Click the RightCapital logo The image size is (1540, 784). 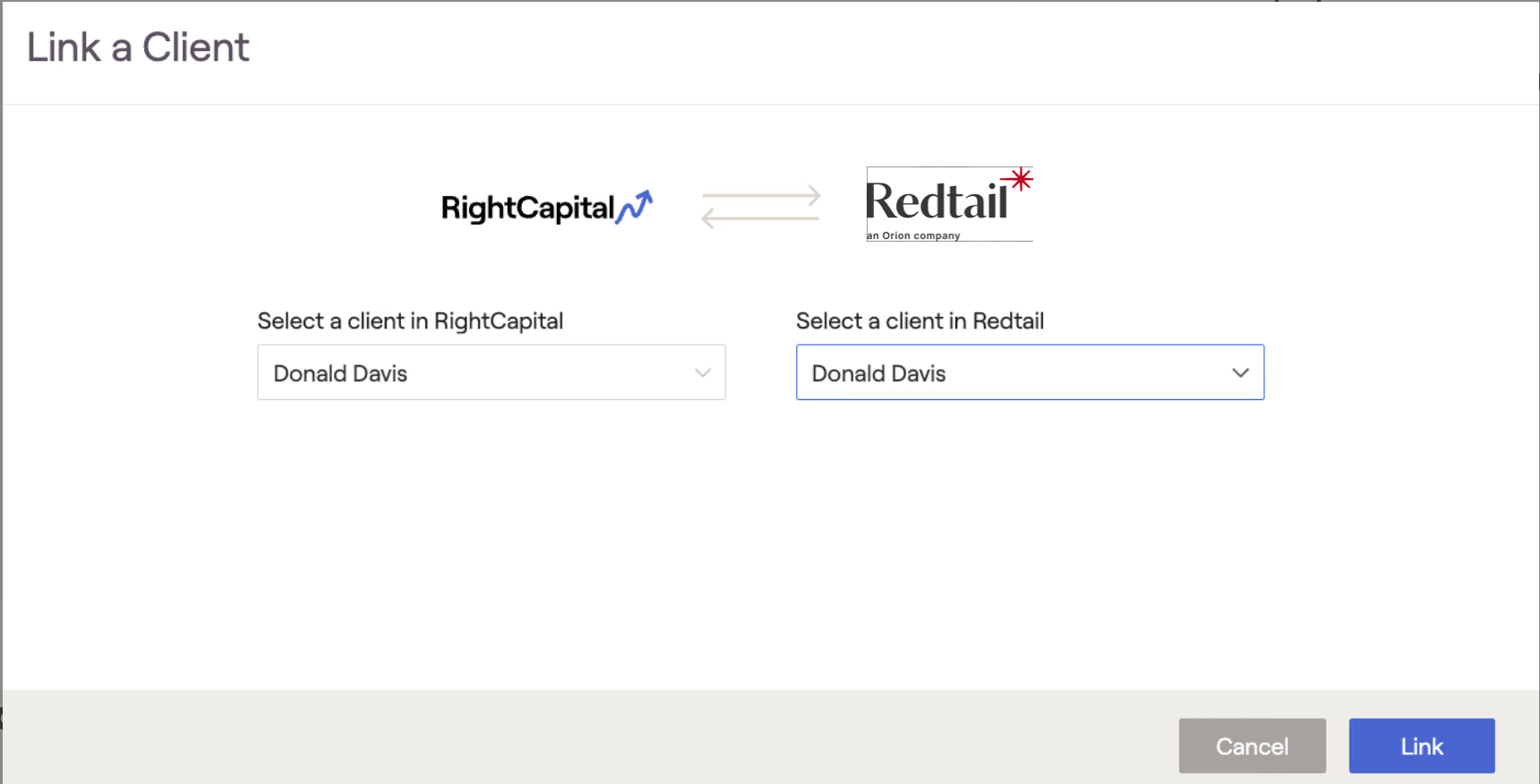coord(546,208)
